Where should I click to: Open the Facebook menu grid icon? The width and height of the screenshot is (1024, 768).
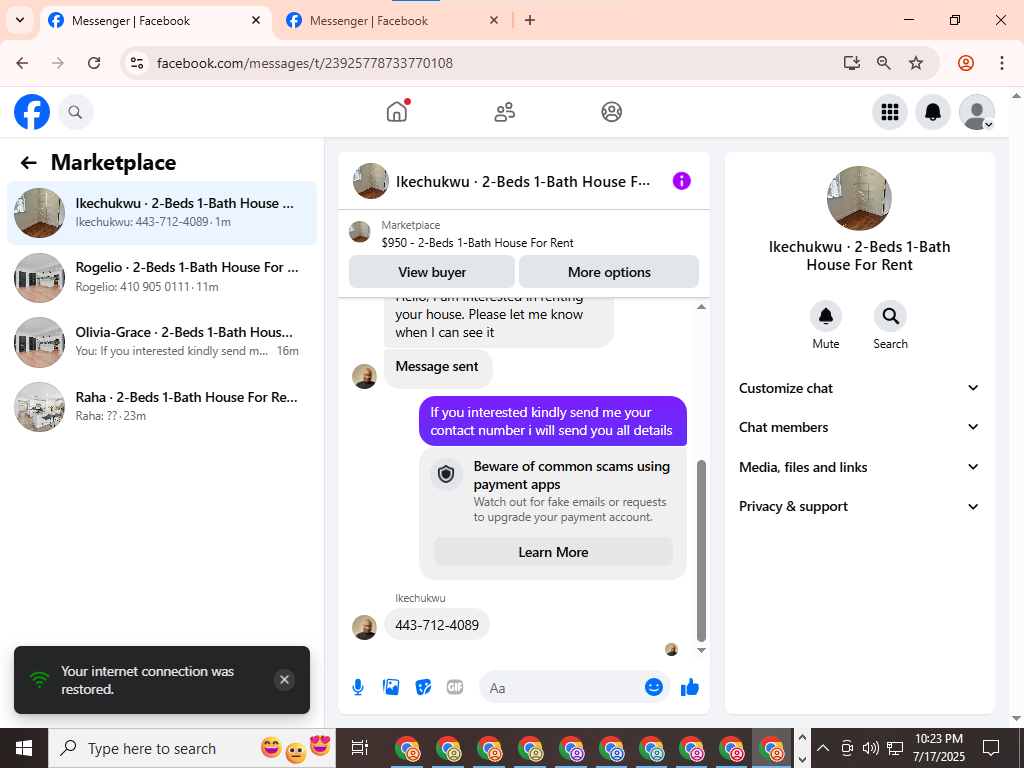coord(889,112)
